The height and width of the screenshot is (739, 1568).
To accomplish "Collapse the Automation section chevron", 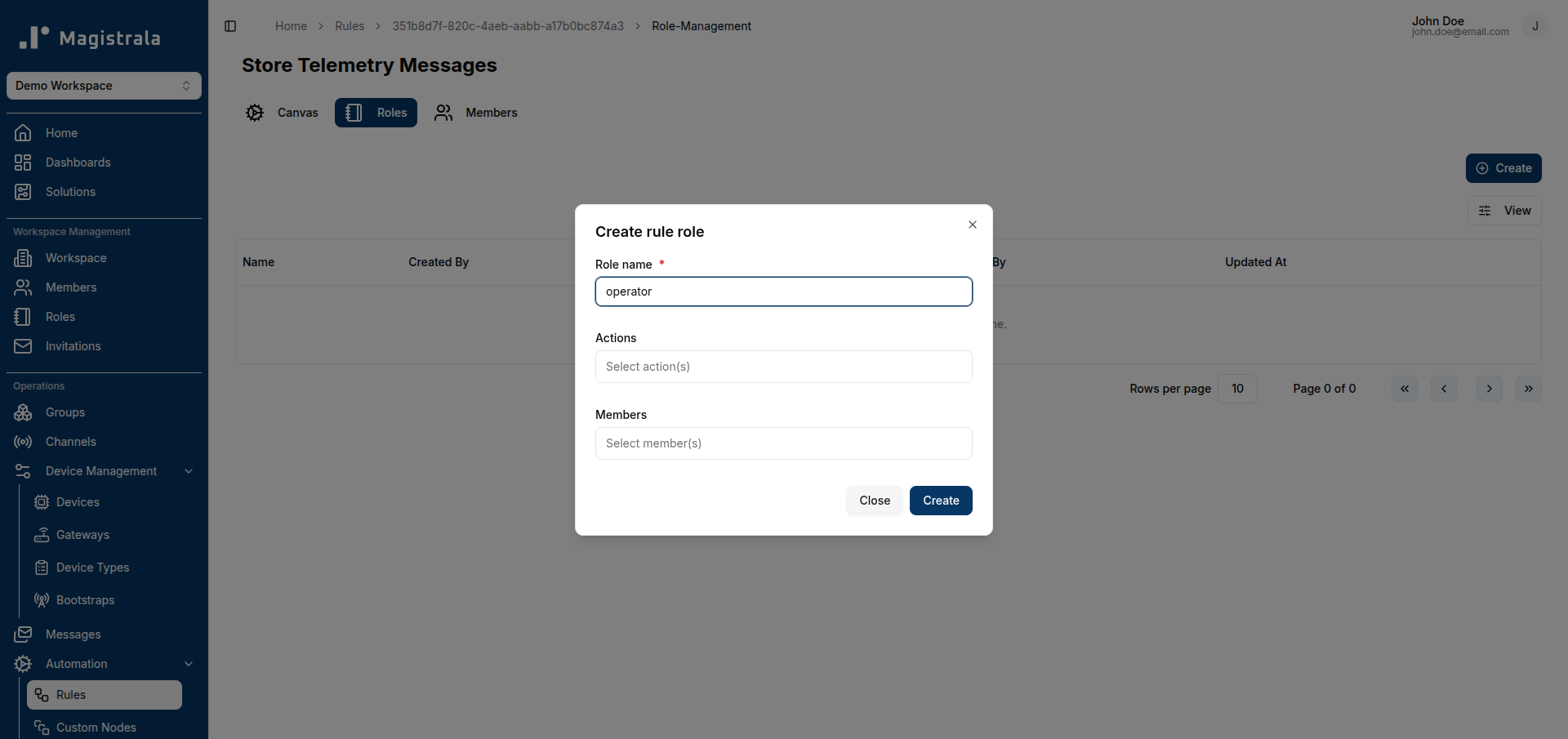I will pos(189,664).
